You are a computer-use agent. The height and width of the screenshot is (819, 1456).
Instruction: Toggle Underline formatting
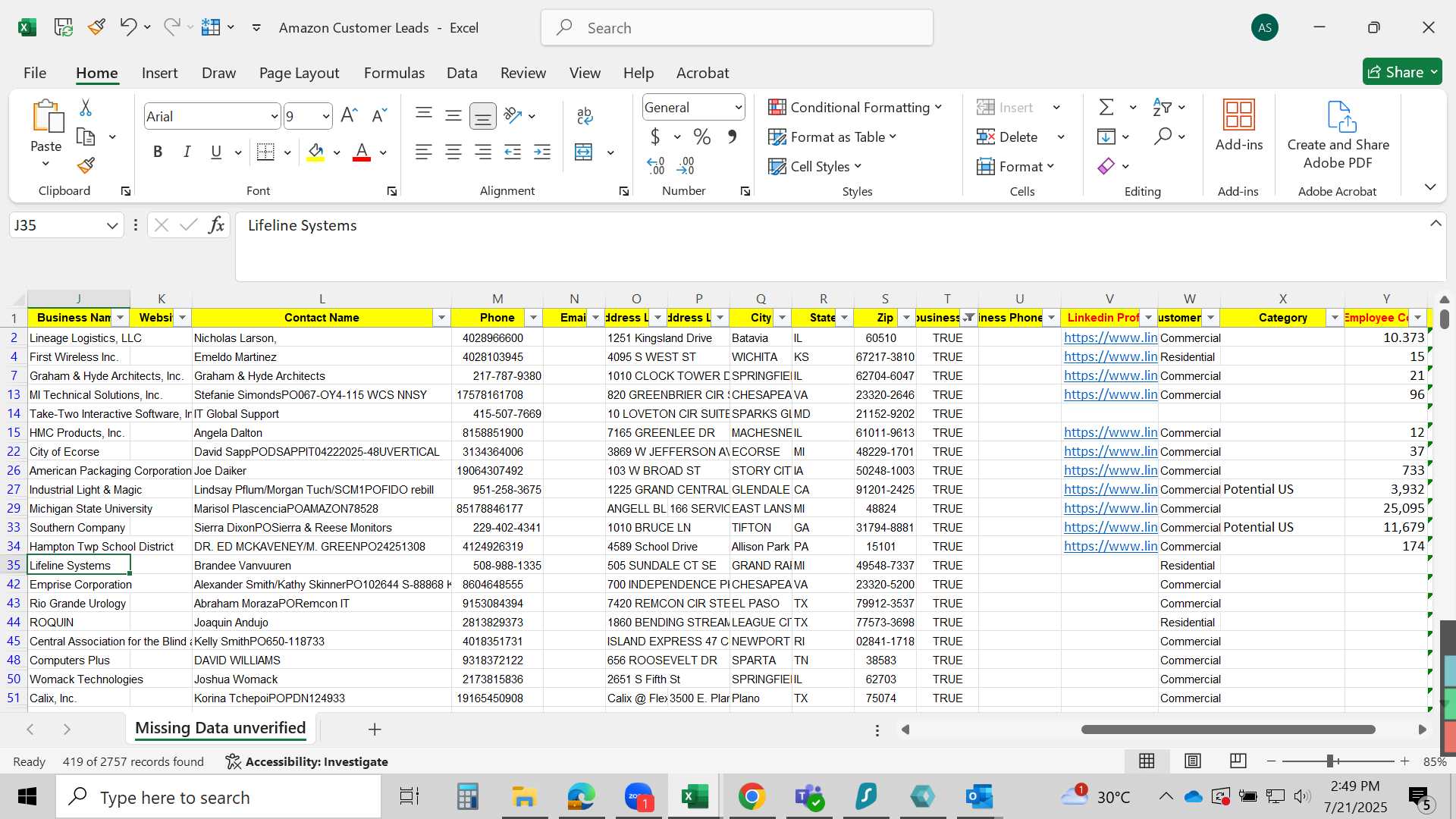(x=216, y=152)
